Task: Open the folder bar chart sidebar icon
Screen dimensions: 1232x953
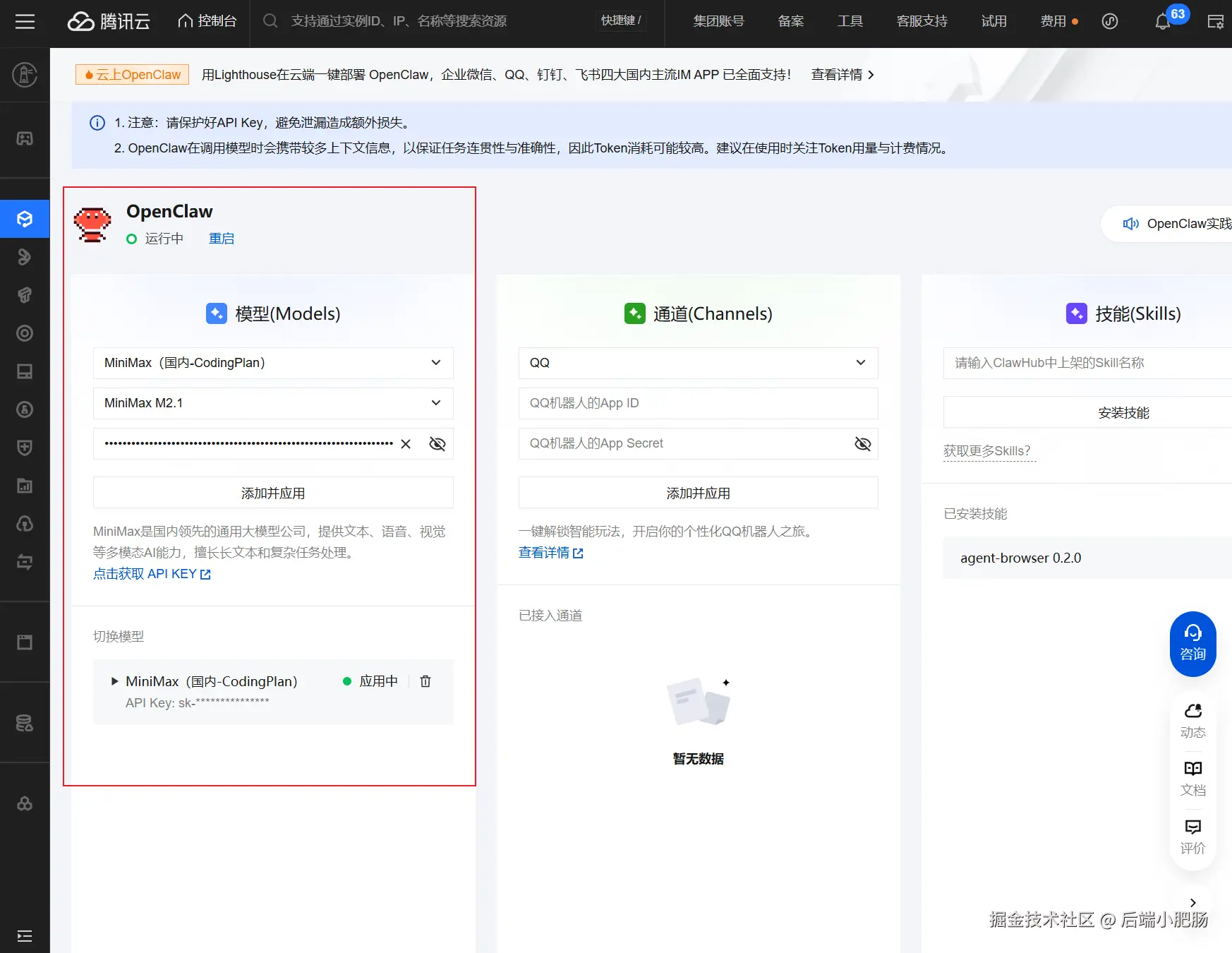Action: pos(25,486)
